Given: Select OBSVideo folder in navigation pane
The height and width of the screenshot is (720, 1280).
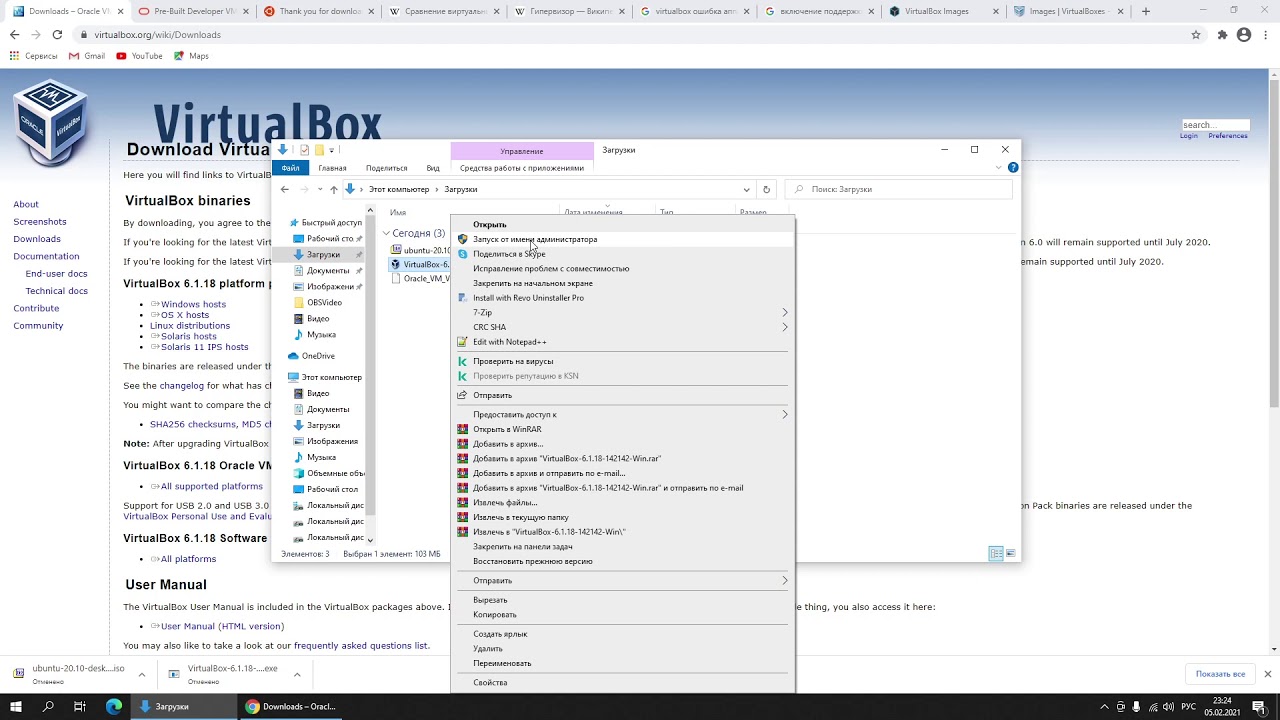Looking at the screenshot, I should point(324,302).
